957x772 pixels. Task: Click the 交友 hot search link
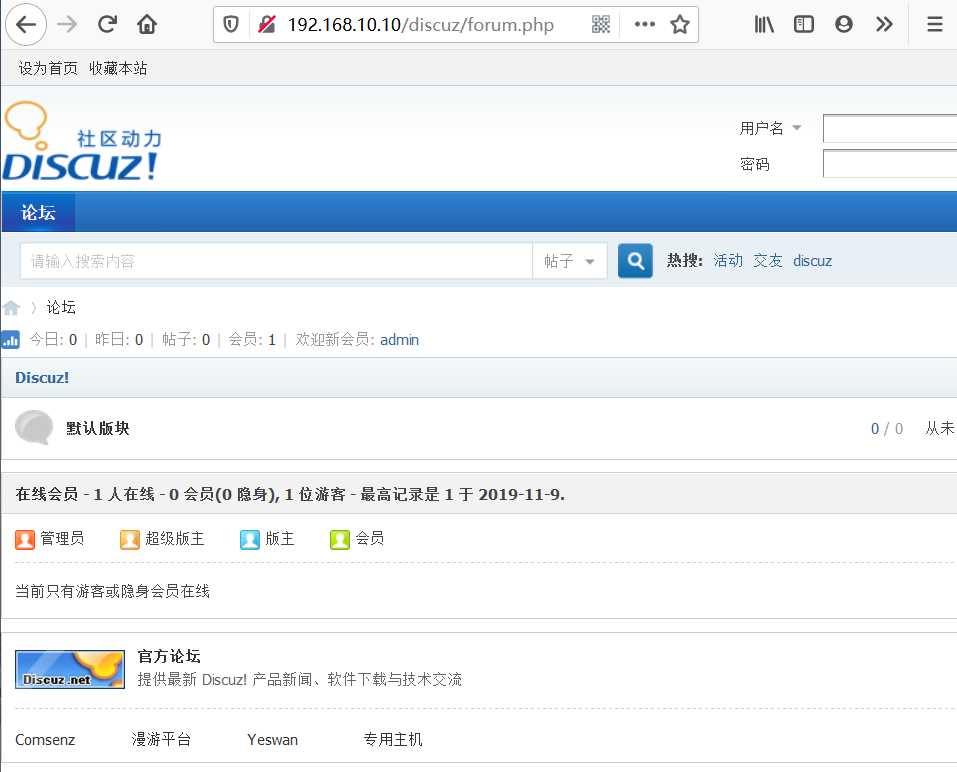(x=768, y=261)
